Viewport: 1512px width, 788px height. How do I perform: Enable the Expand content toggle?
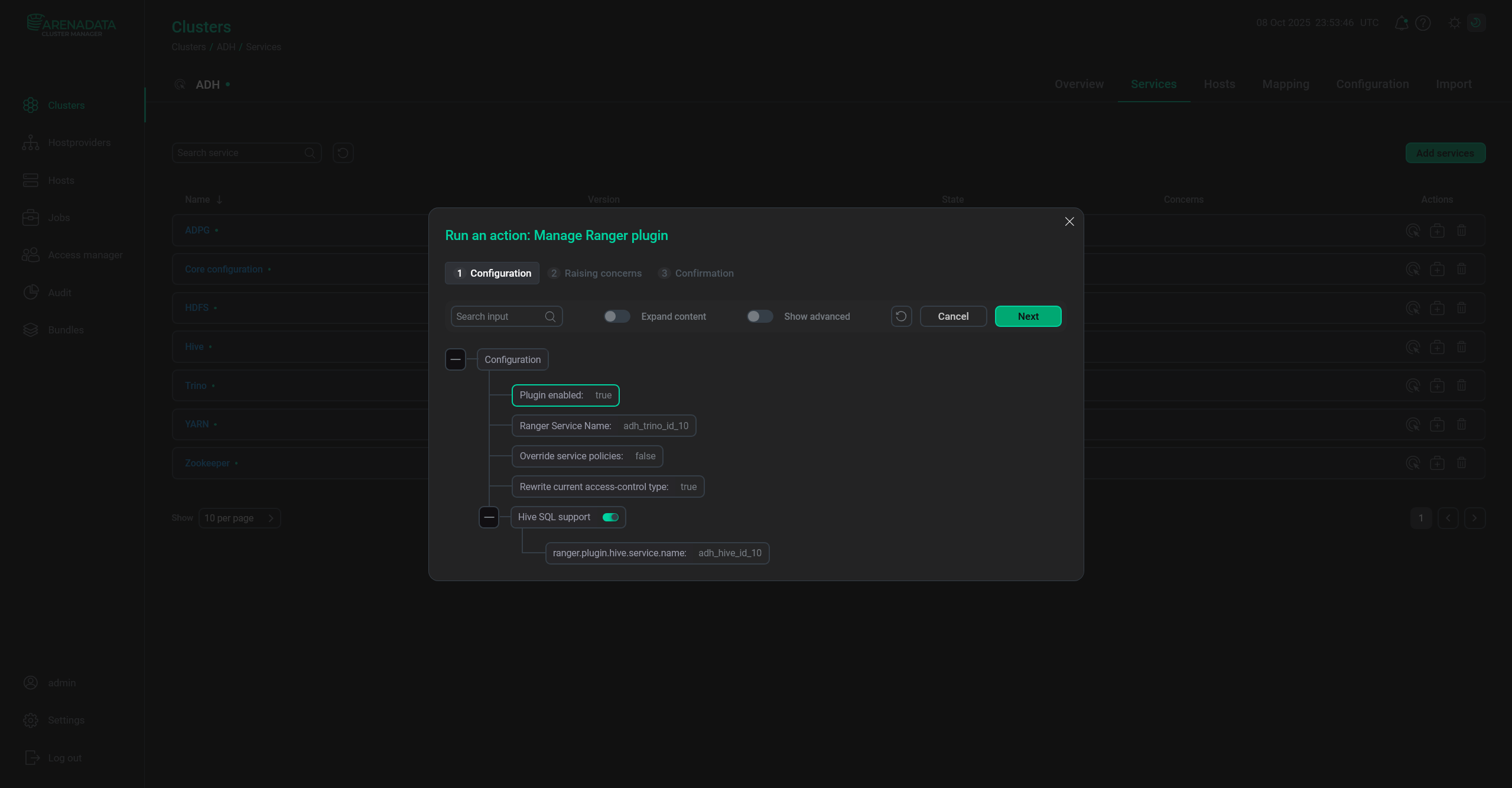coord(616,316)
